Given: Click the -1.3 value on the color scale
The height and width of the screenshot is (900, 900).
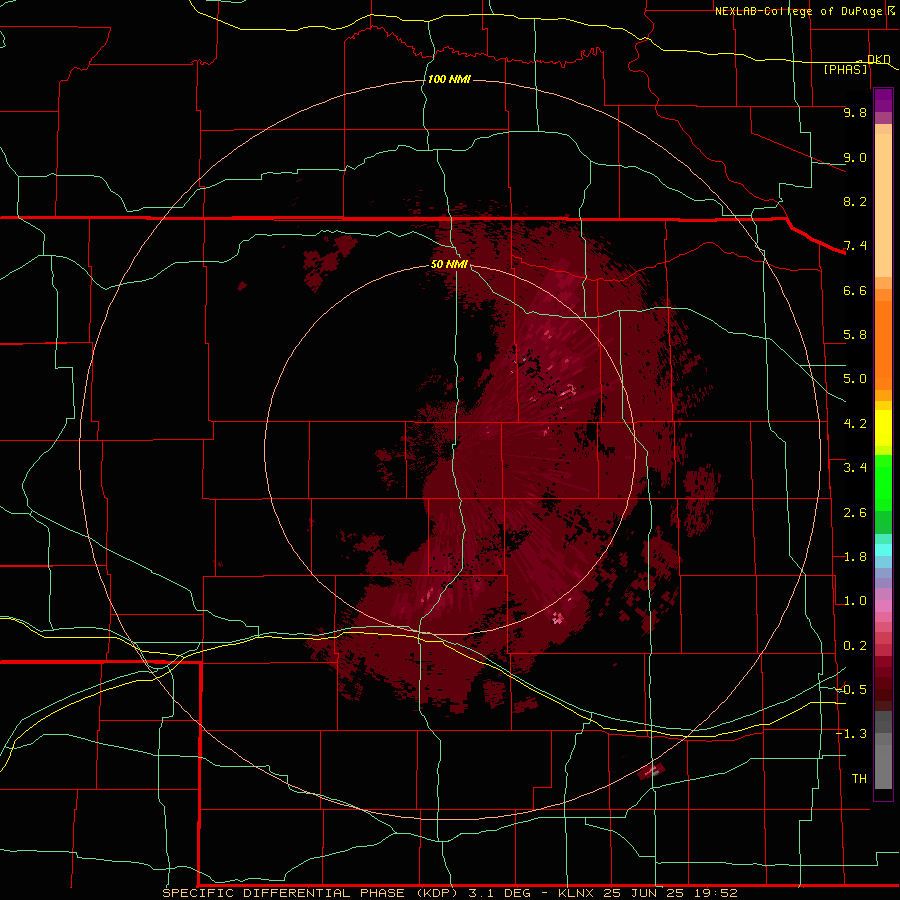Looking at the screenshot, I should (851, 734).
